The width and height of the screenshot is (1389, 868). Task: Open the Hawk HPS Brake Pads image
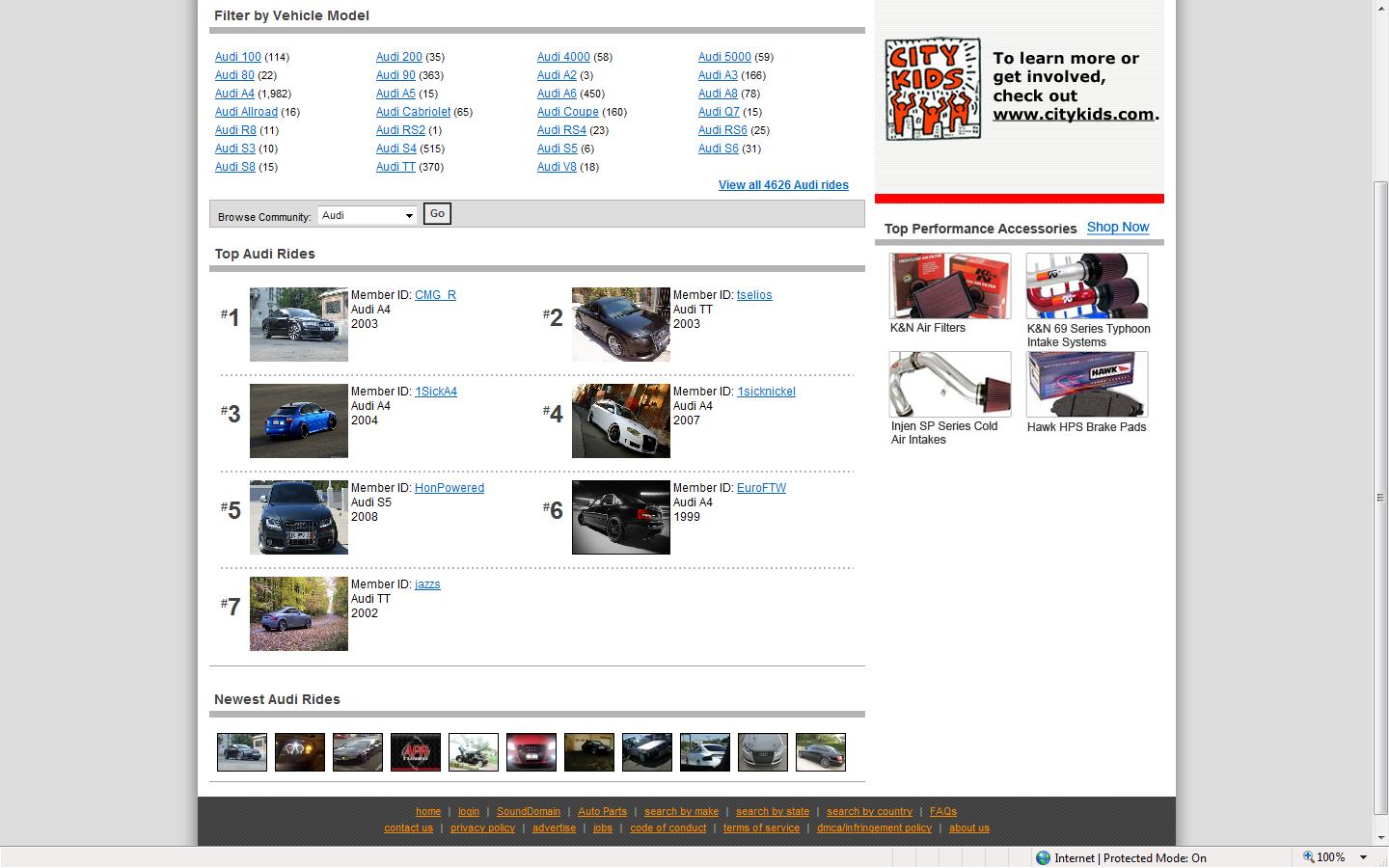1086,384
